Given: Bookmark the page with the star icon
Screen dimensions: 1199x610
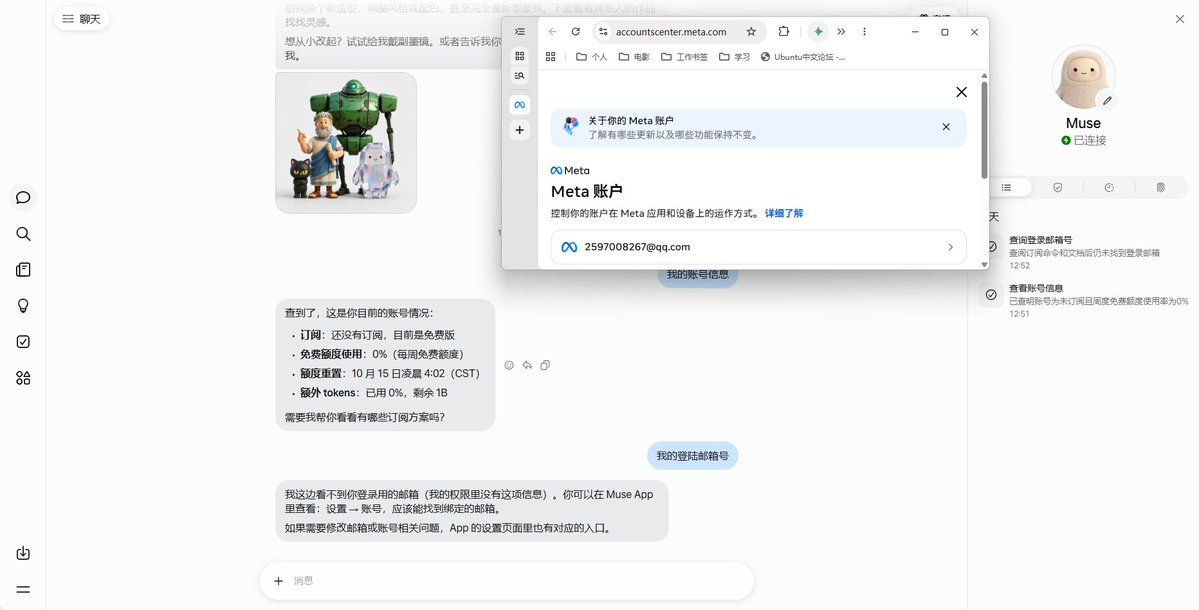Looking at the screenshot, I should pos(751,32).
